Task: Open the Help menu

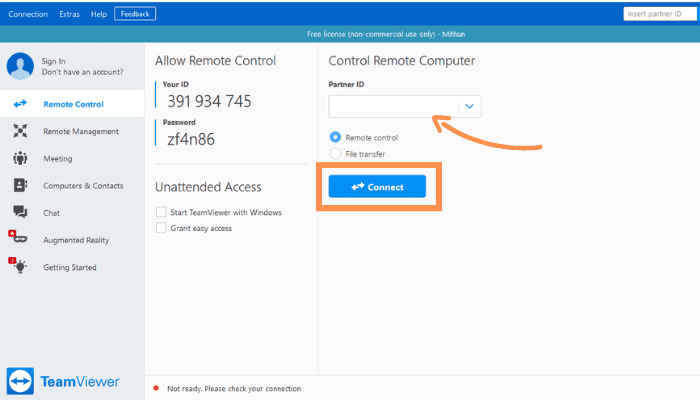Action: coord(99,14)
